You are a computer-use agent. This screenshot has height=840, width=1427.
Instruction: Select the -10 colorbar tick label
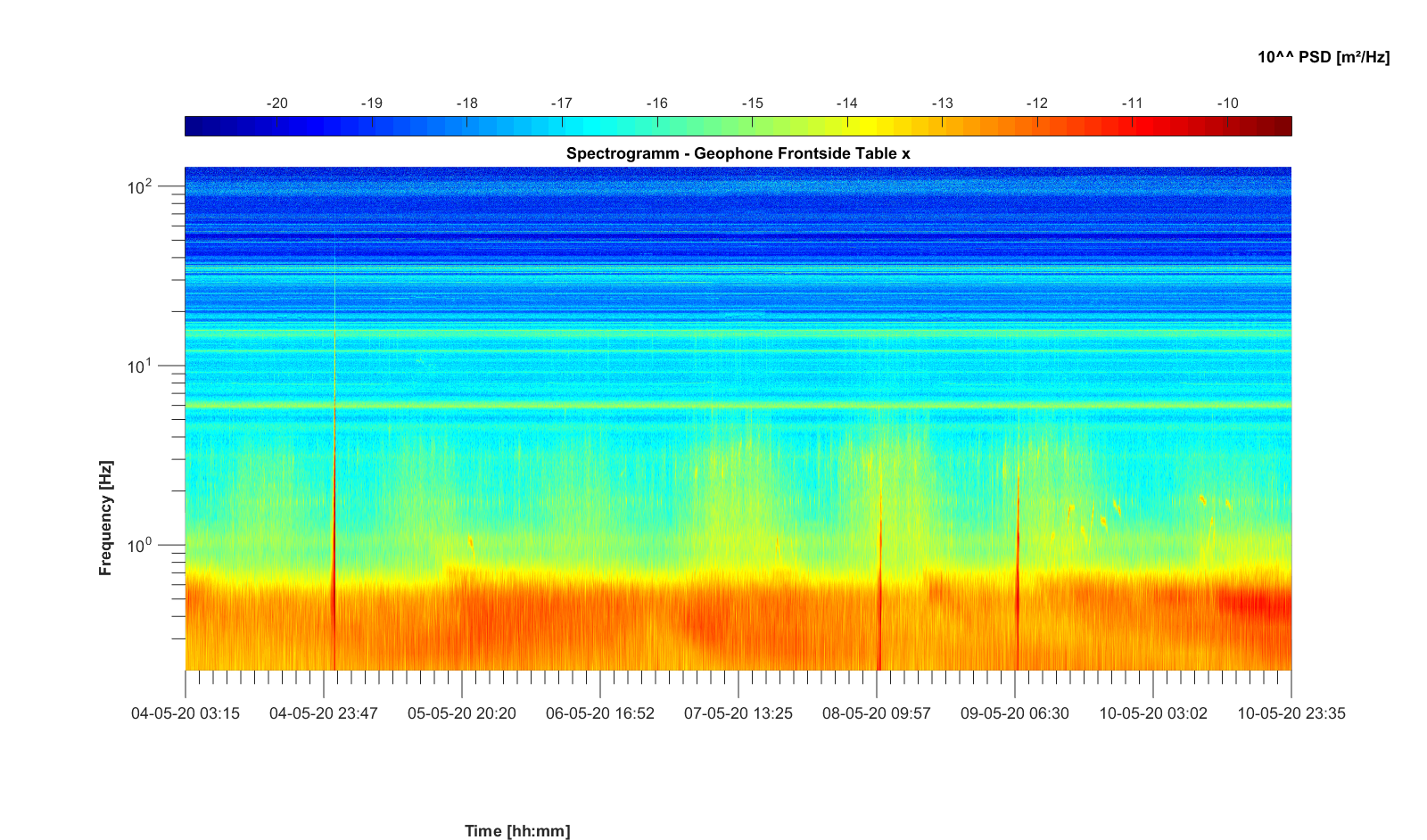click(x=1227, y=103)
